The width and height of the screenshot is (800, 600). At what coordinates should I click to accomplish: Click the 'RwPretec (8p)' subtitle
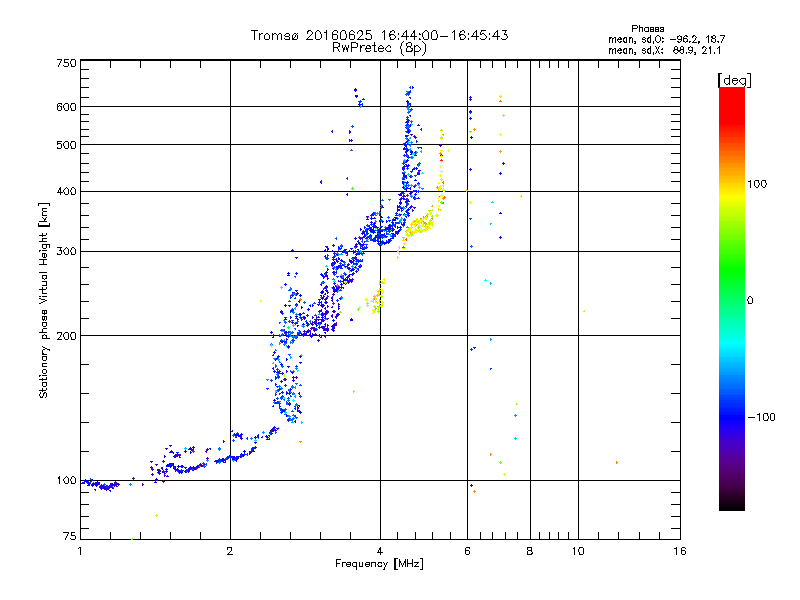379,48
